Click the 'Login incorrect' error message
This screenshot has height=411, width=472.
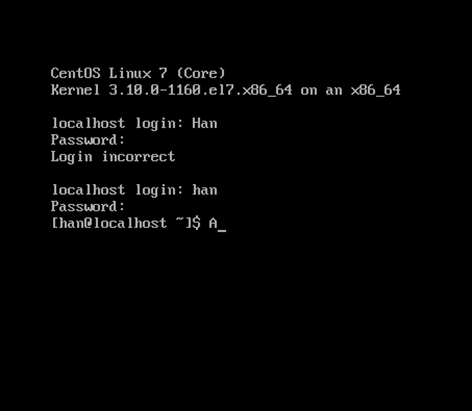(113, 157)
